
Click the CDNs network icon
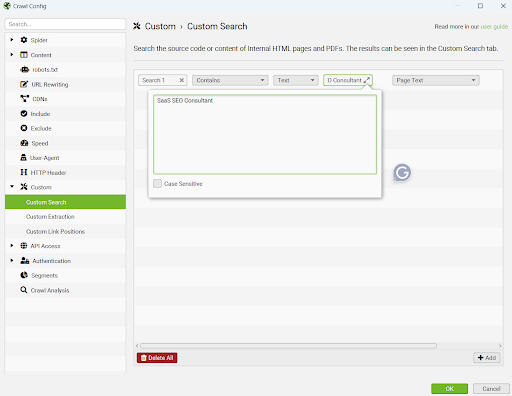coord(25,99)
